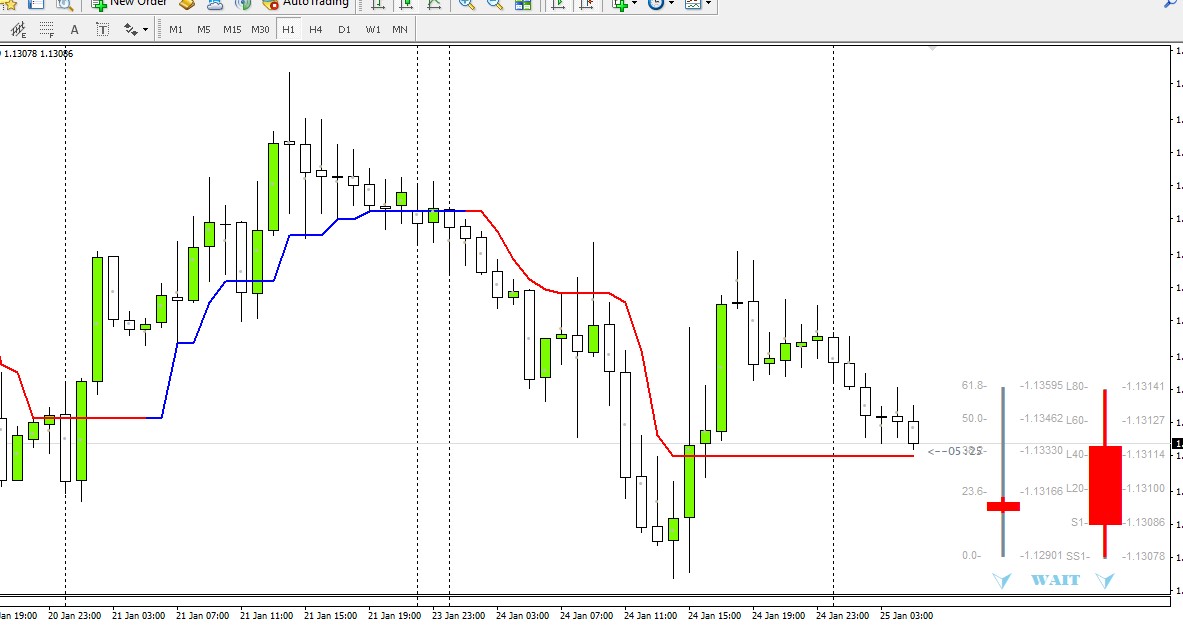Switch to M15 timeframe
1183x625 pixels.
click(x=232, y=29)
